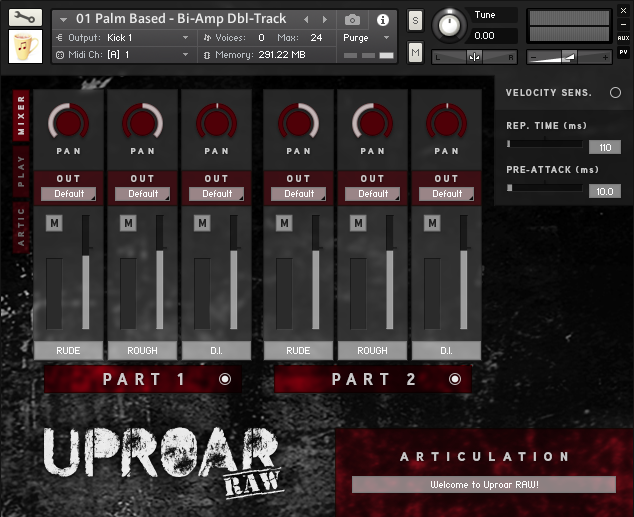Go to previous preset with left arrow
Viewport: 634px width, 517px height.
point(307,19)
